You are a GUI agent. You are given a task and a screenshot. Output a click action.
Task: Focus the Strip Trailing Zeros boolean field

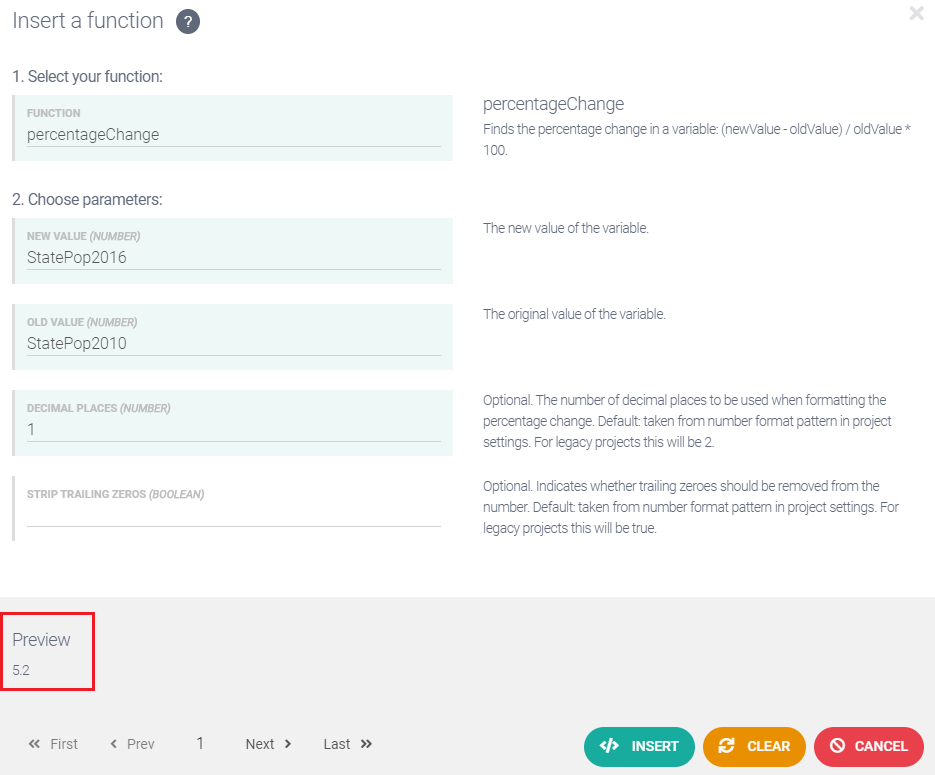point(233,515)
